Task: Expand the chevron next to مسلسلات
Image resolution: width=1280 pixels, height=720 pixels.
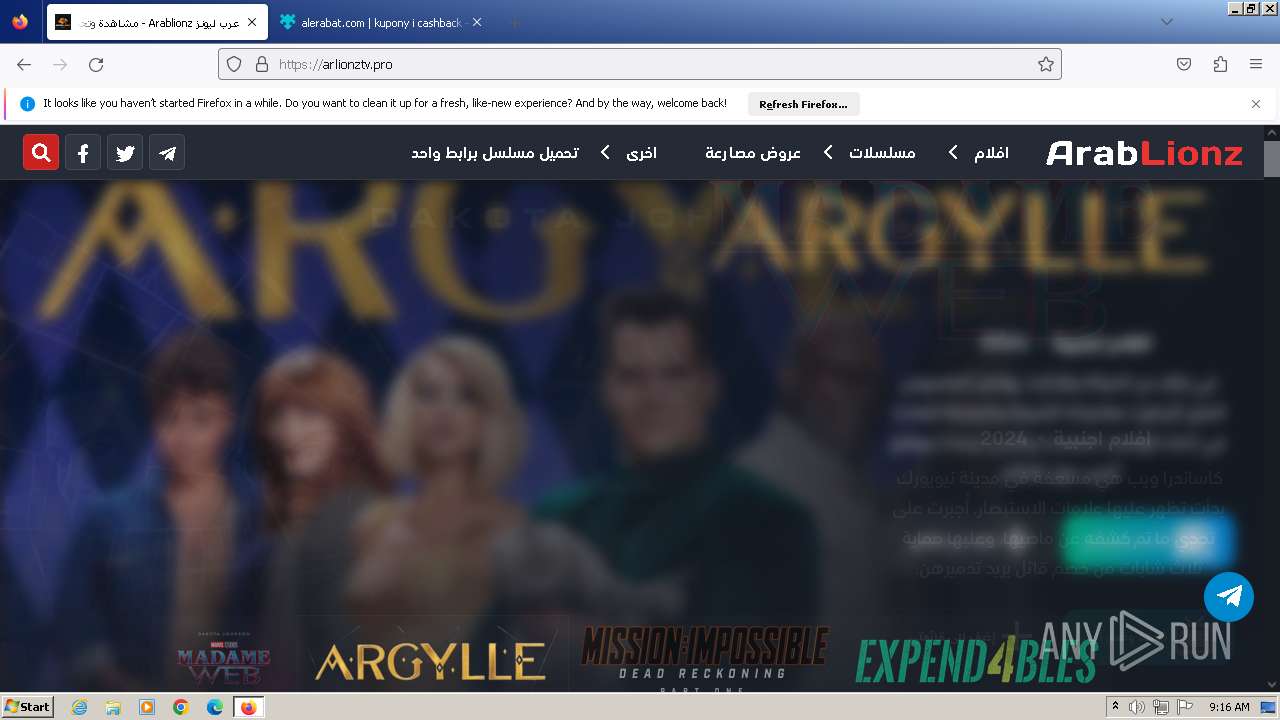Action: [828, 152]
